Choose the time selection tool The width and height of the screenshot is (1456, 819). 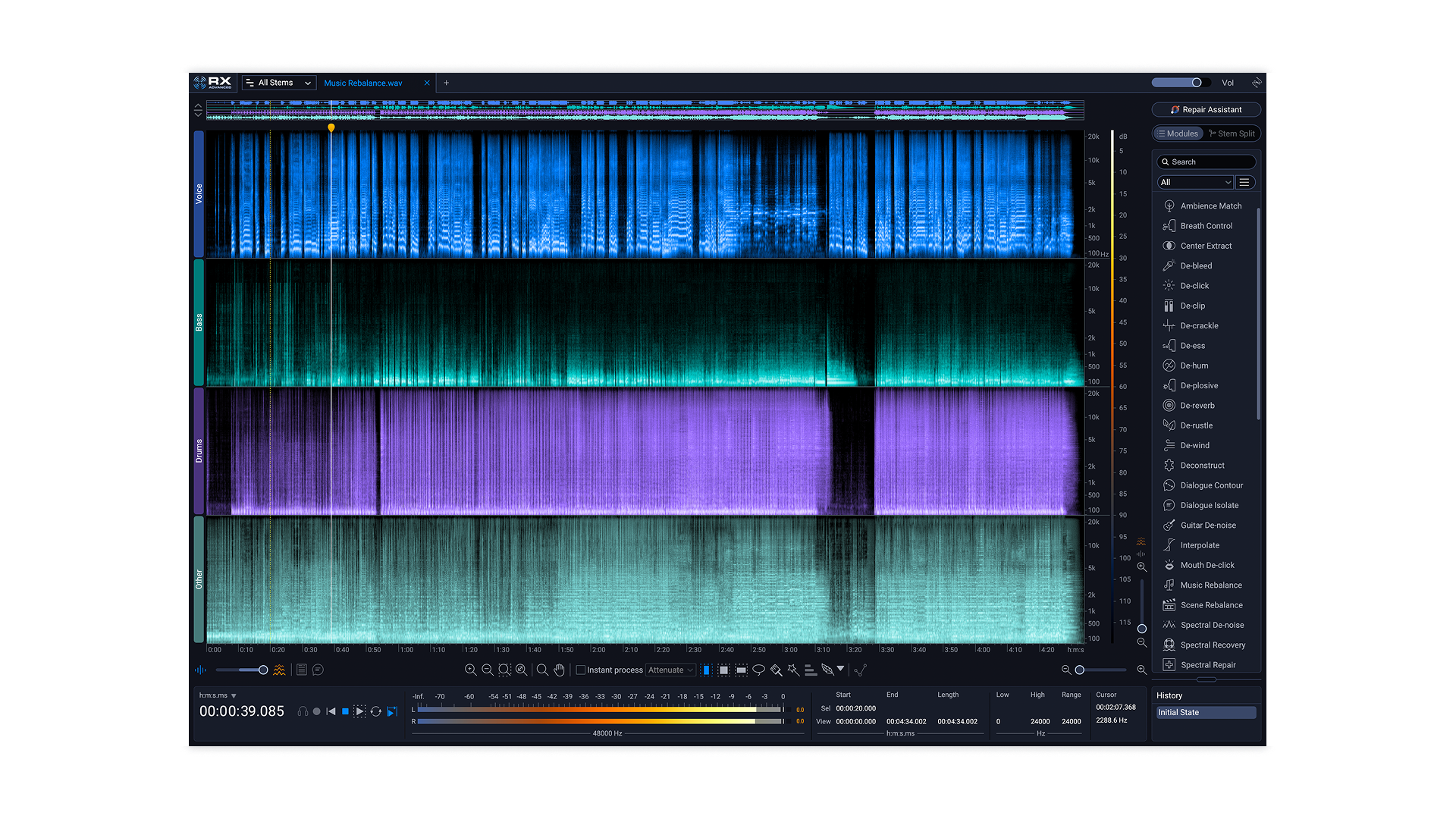(x=706, y=670)
